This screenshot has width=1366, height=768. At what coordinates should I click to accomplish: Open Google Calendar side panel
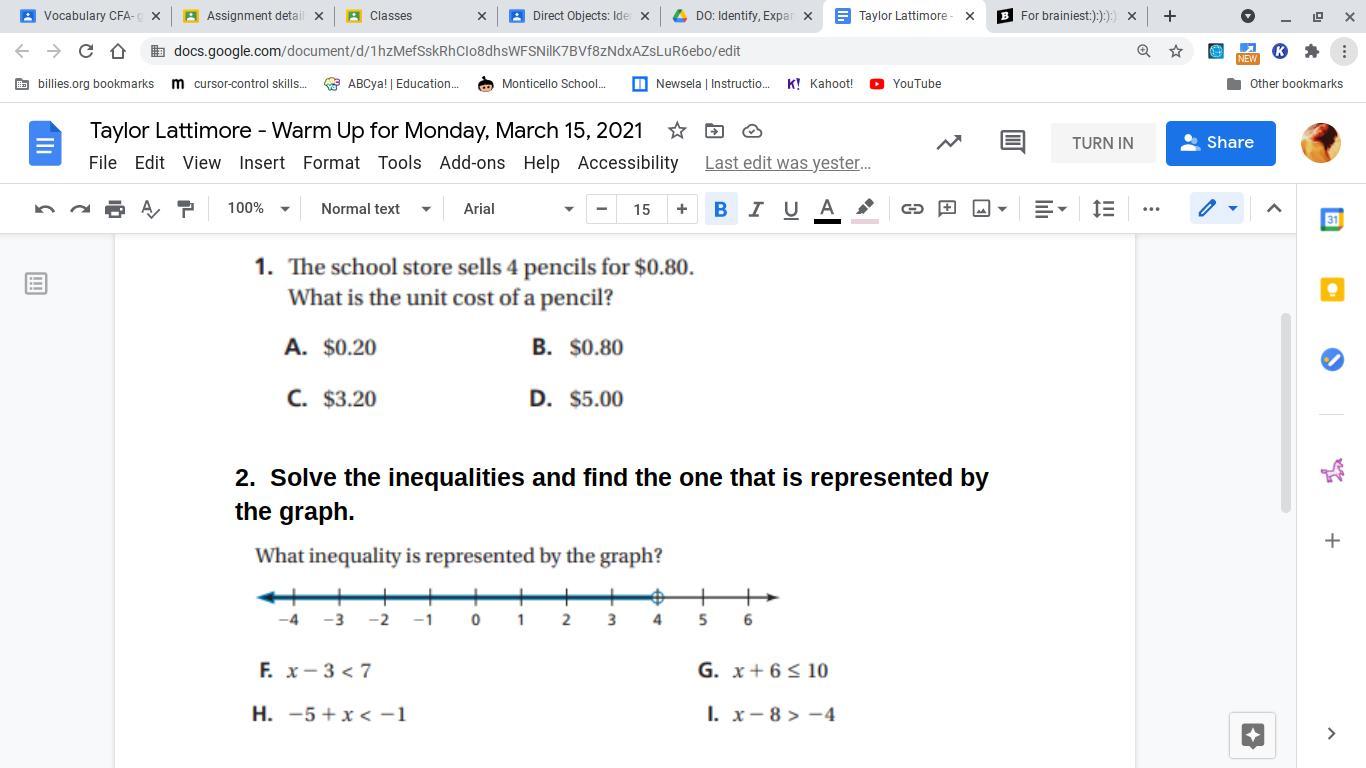pyautogui.click(x=1332, y=219)
